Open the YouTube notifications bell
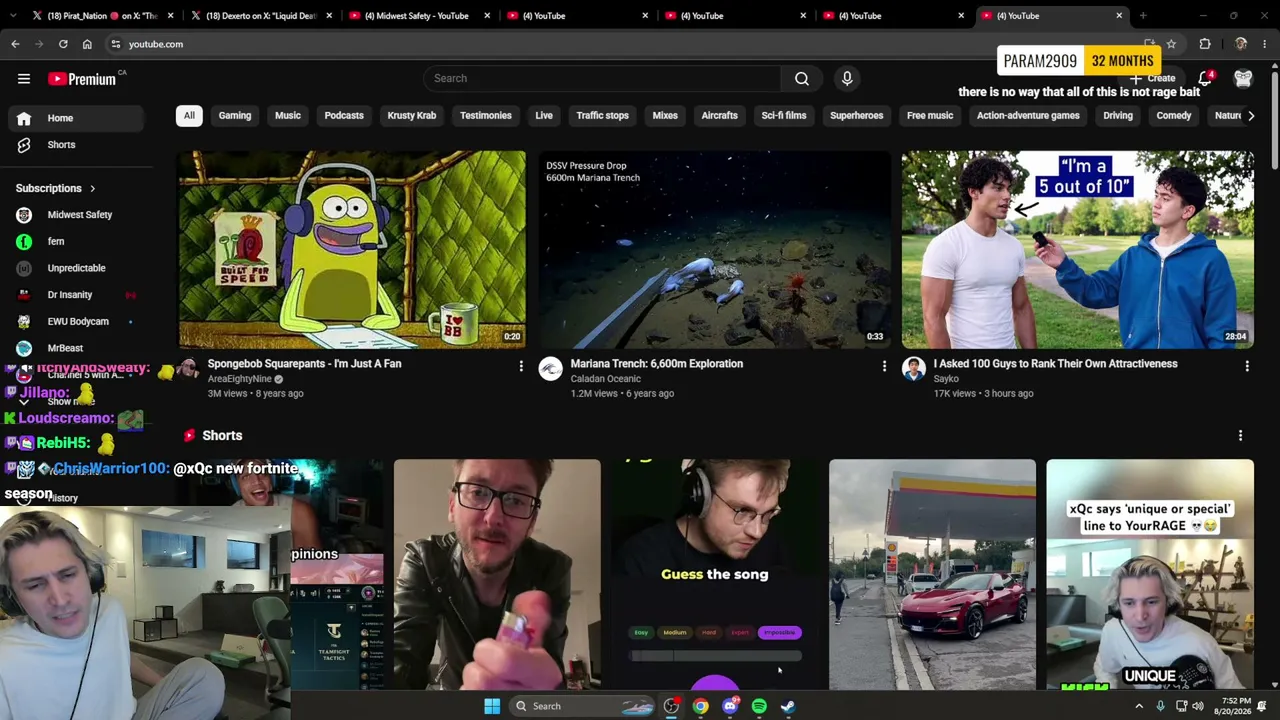The image size is (1280, 720). [x=1205, y=79]
